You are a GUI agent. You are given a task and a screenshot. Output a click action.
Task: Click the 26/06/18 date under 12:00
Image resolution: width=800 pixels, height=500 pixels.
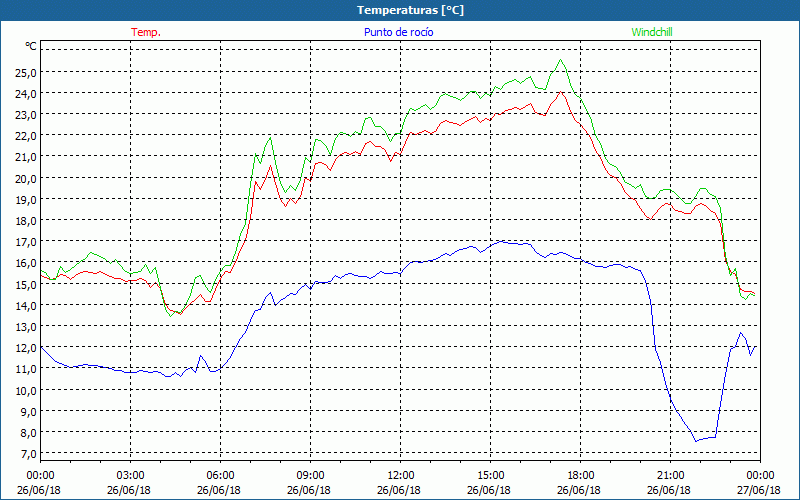tap(399, 490)
